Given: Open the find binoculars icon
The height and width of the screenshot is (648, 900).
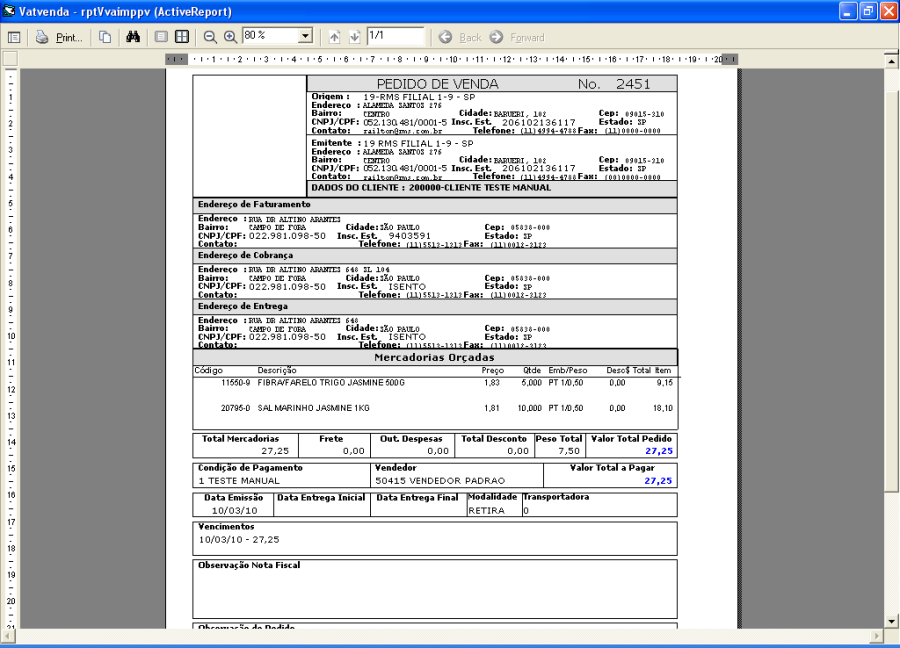Looking at the screenshot, I should (x=133, y=37).
